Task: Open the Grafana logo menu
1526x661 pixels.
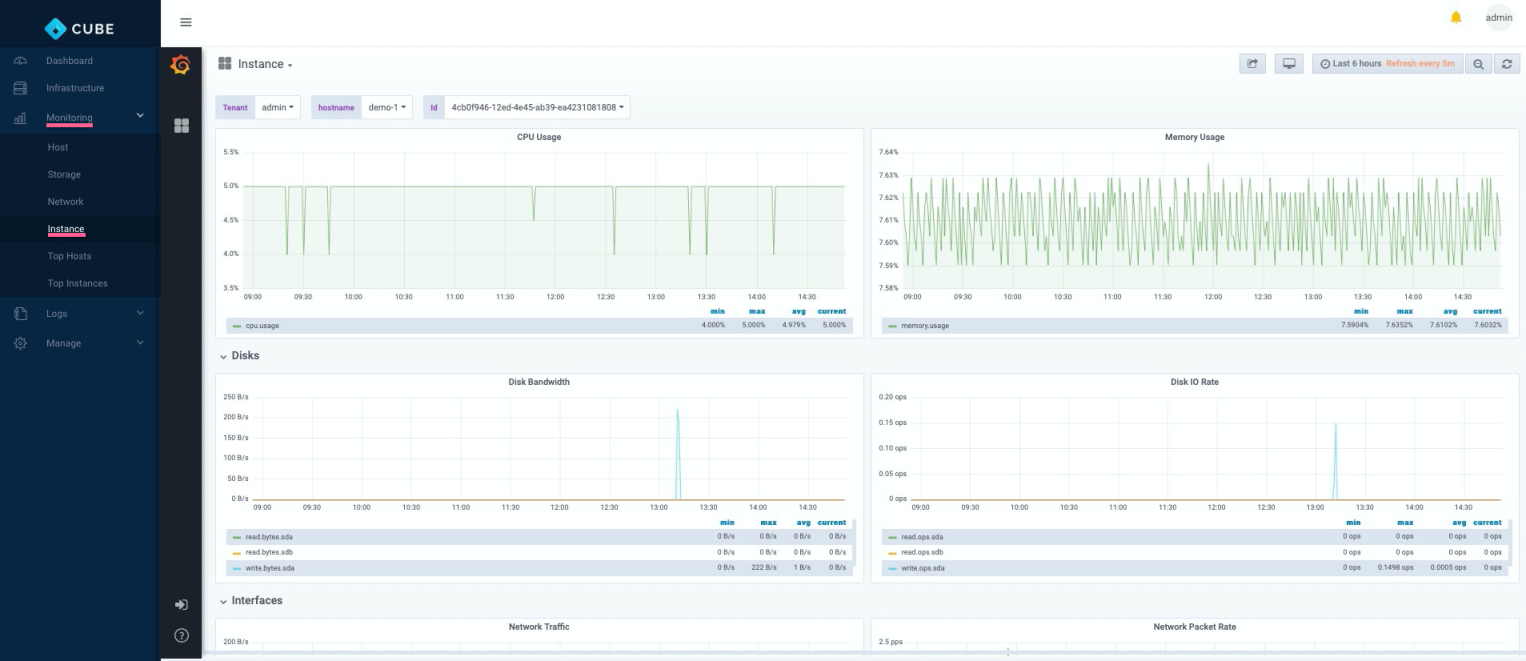Action: [181, 65]
